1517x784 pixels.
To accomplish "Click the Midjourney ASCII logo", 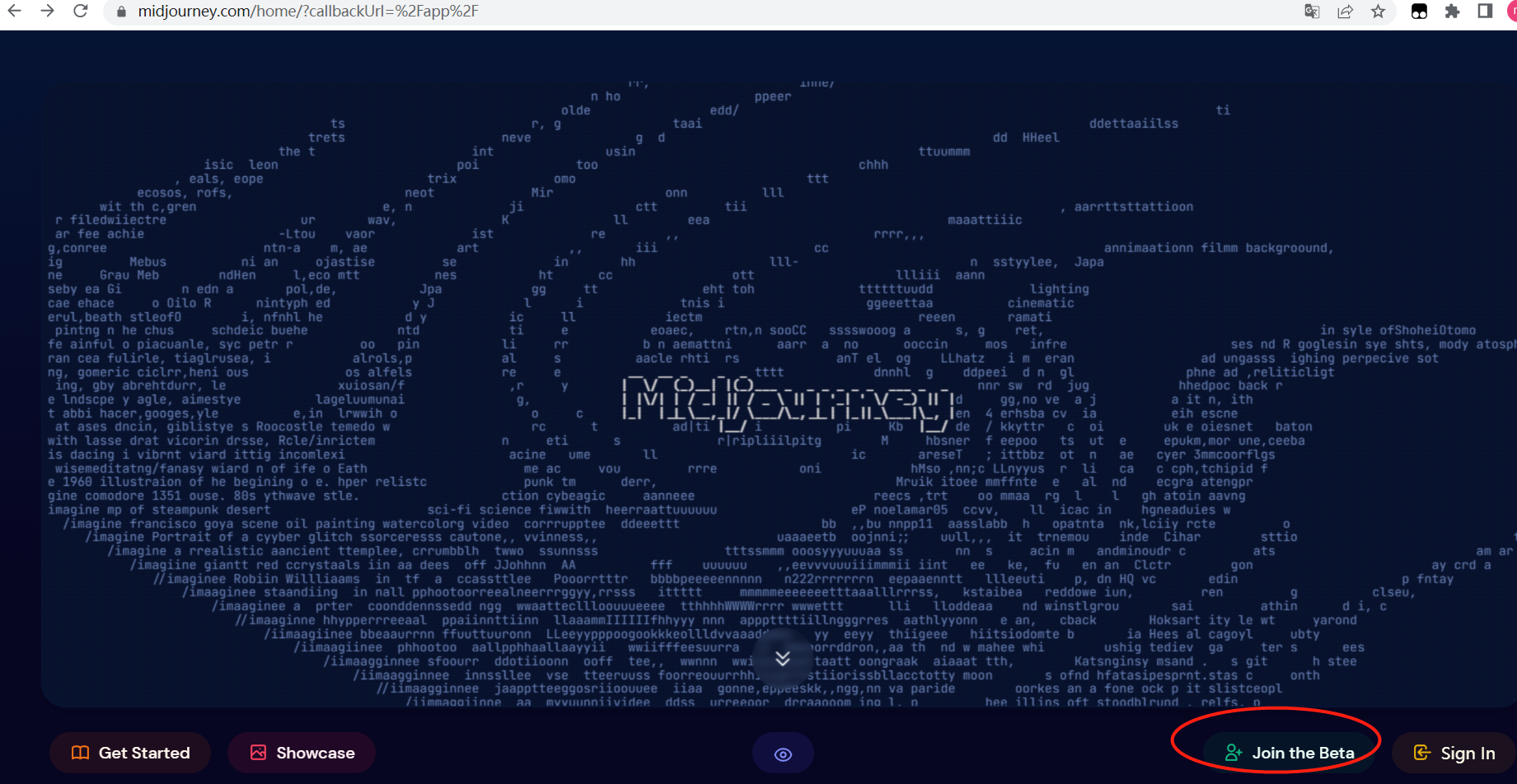I will [788, 404].
